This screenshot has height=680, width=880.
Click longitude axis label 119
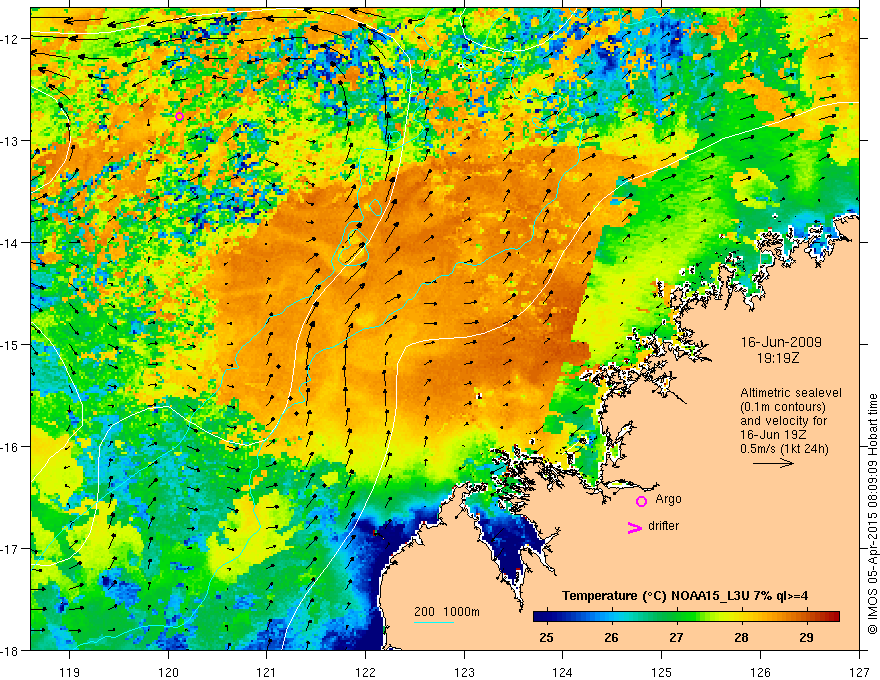coord(70,672)
